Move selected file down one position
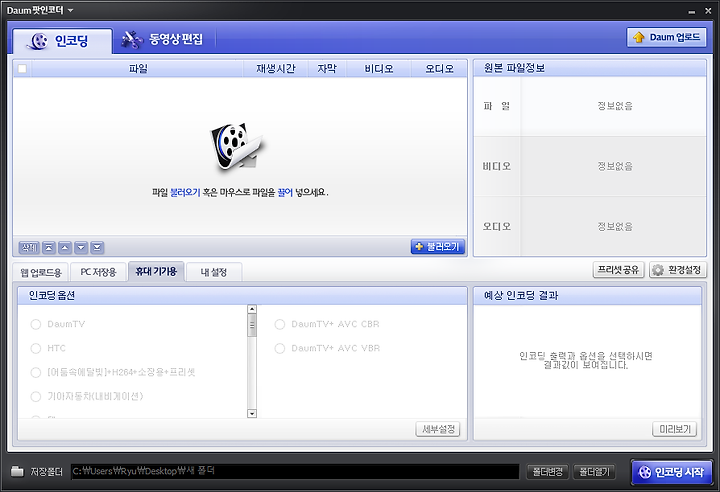 [x=81, y=248]
